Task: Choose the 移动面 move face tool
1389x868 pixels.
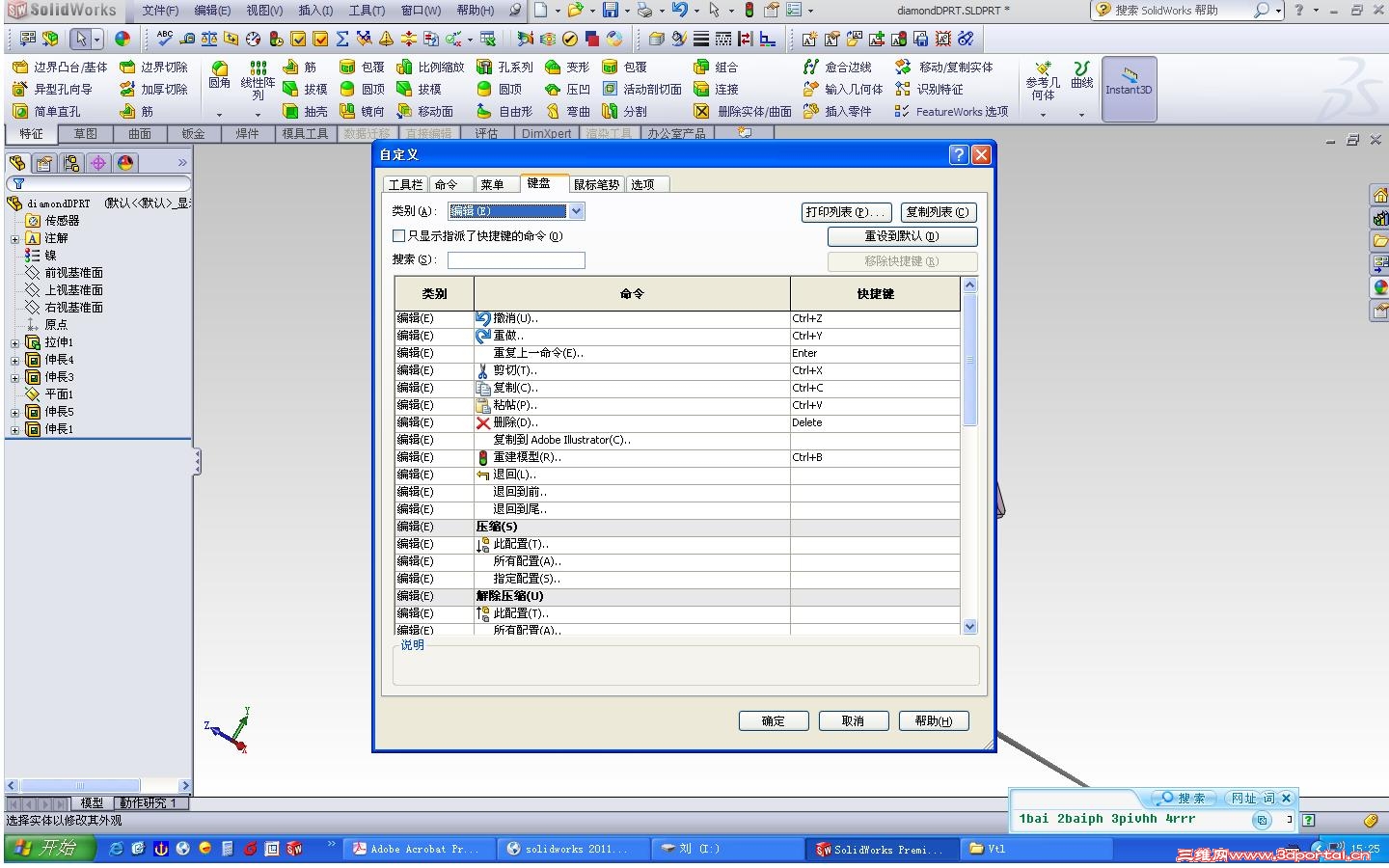Action: pyautogui.click(x=425, y=112)
